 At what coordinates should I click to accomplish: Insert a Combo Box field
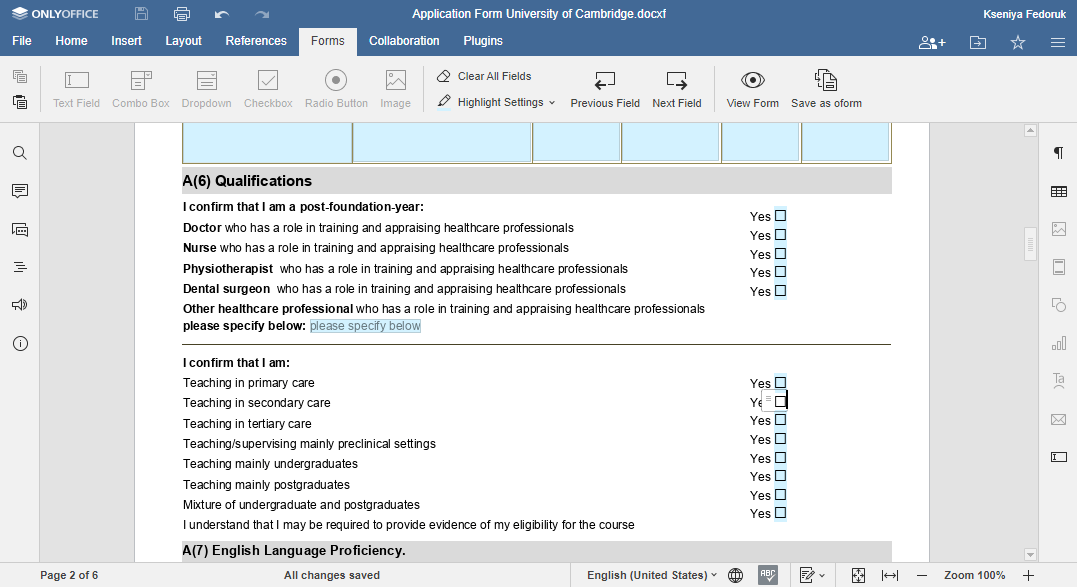tap(141, 89)
